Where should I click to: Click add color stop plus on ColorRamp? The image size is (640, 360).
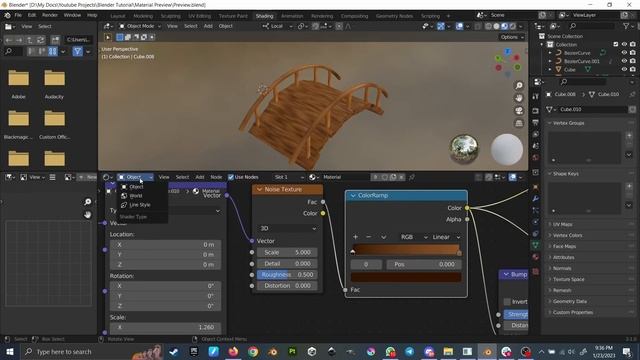pyautogui.click(x=356, y=237)
